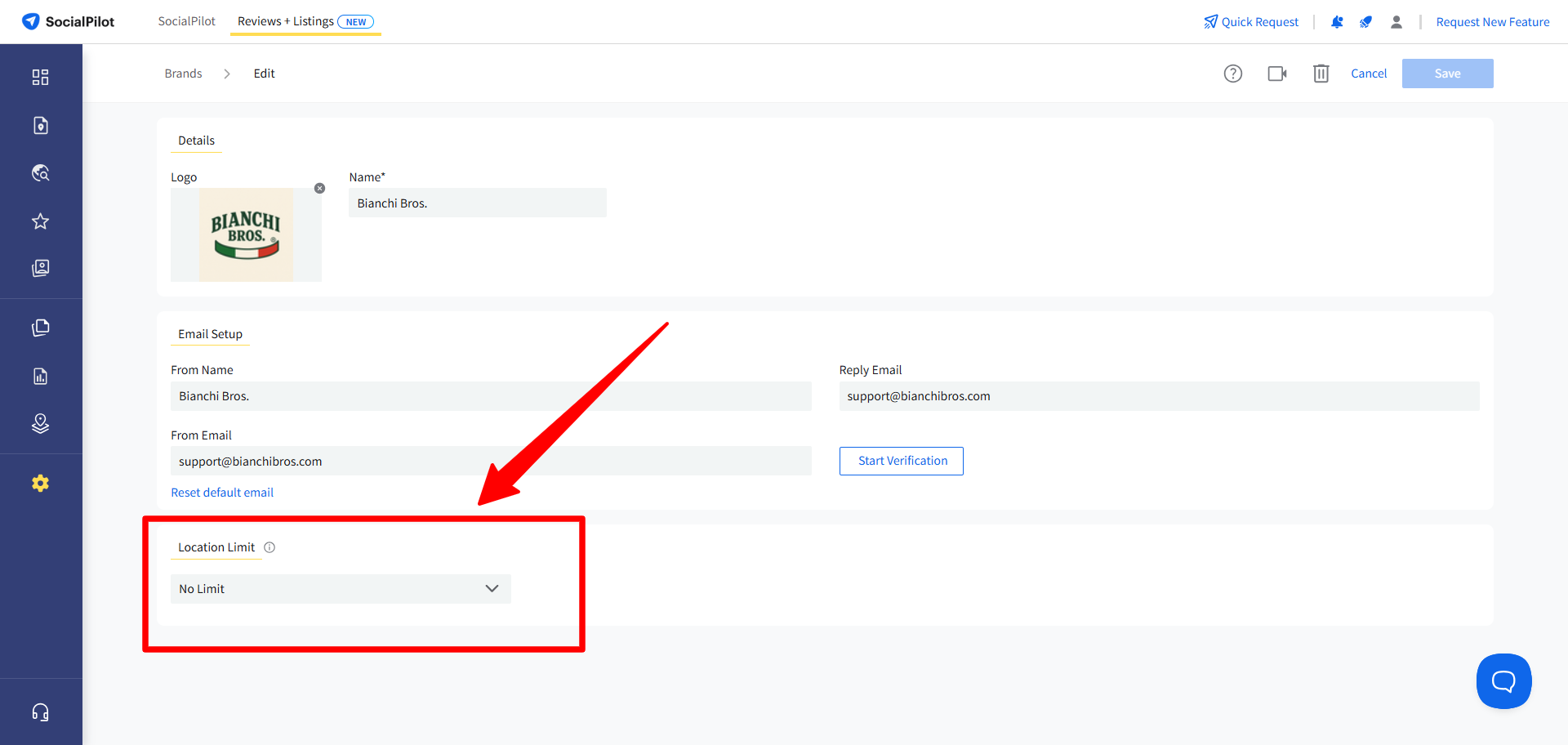Image resolution: width=1568 pixels, height=745 pixels.
Task: Open the chat support bubble
Action: (x=1503, y=681)
